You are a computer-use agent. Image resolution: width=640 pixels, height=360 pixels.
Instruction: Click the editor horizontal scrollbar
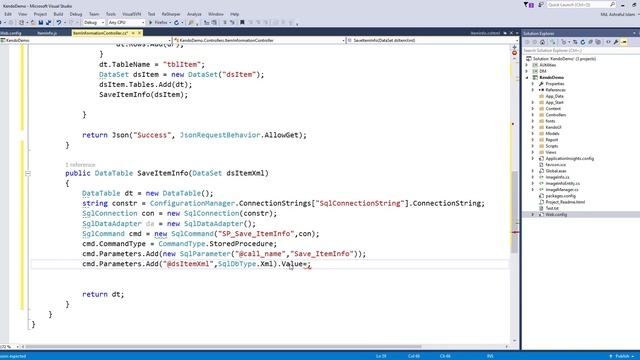tap(224, 347)
